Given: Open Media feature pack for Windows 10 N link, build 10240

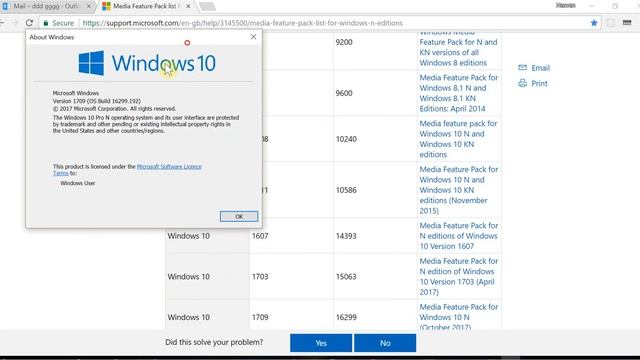Looking at the screenshot, I should 458,139.
